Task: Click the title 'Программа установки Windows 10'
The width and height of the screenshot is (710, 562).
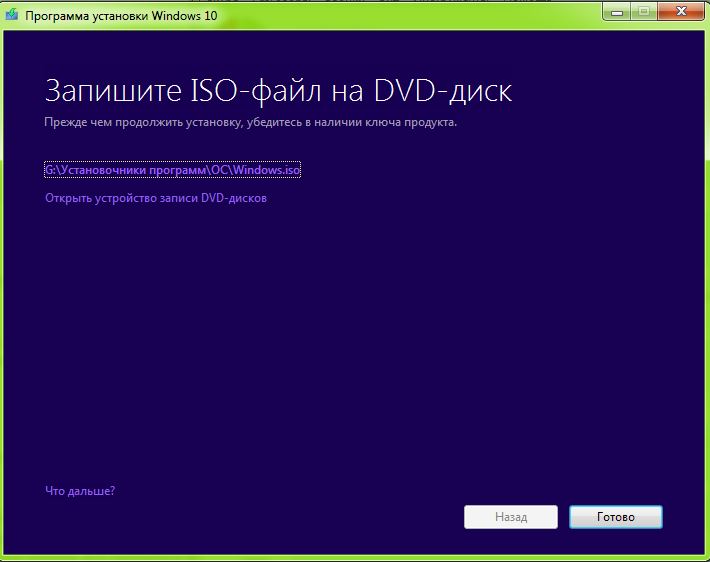Action: [121, 15]
